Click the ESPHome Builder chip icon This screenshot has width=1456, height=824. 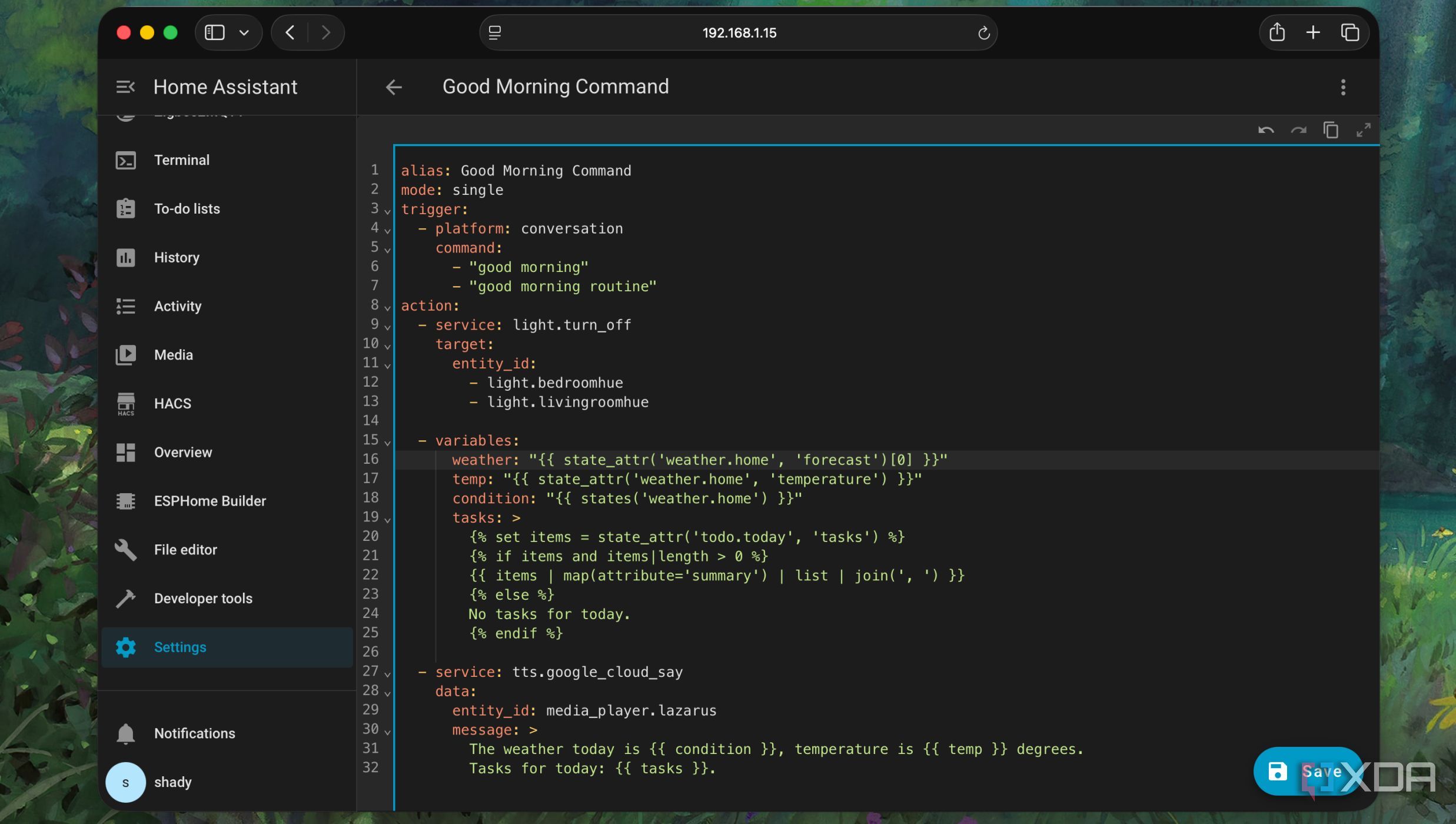click(x=125, y=501)
